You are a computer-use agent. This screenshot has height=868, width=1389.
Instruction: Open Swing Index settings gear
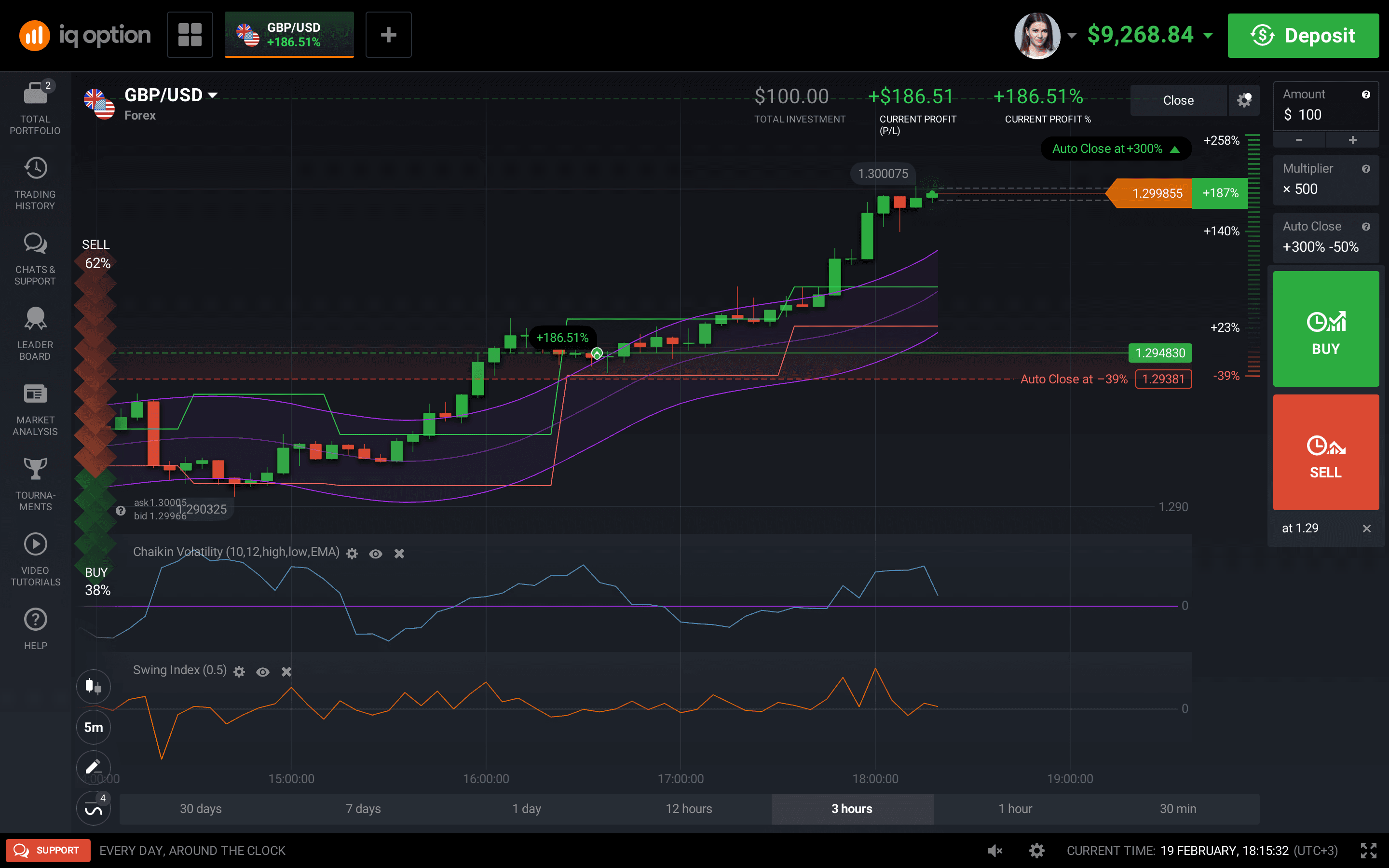pos(239,672)
